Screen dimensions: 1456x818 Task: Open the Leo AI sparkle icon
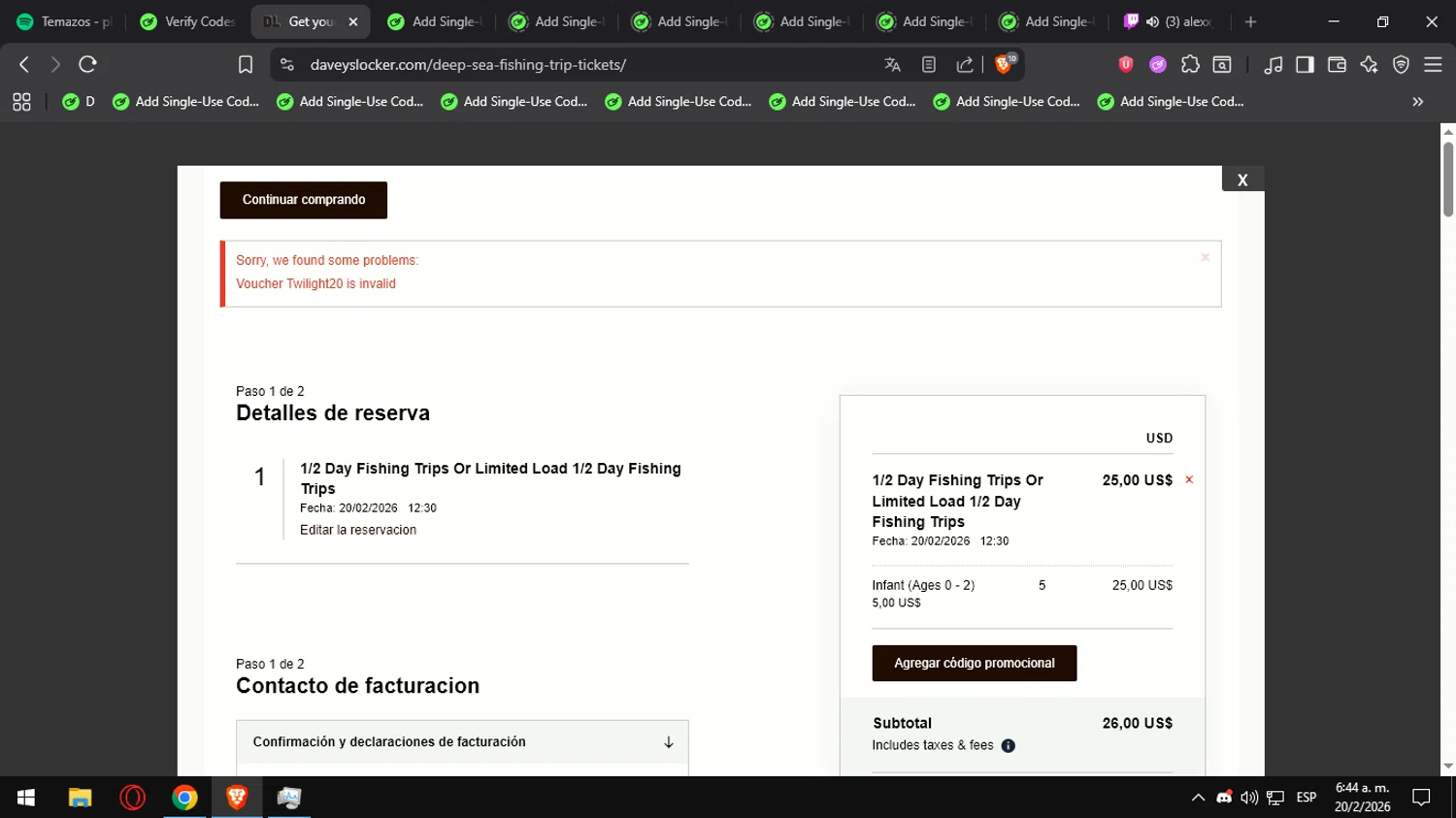coord(1369,64)
